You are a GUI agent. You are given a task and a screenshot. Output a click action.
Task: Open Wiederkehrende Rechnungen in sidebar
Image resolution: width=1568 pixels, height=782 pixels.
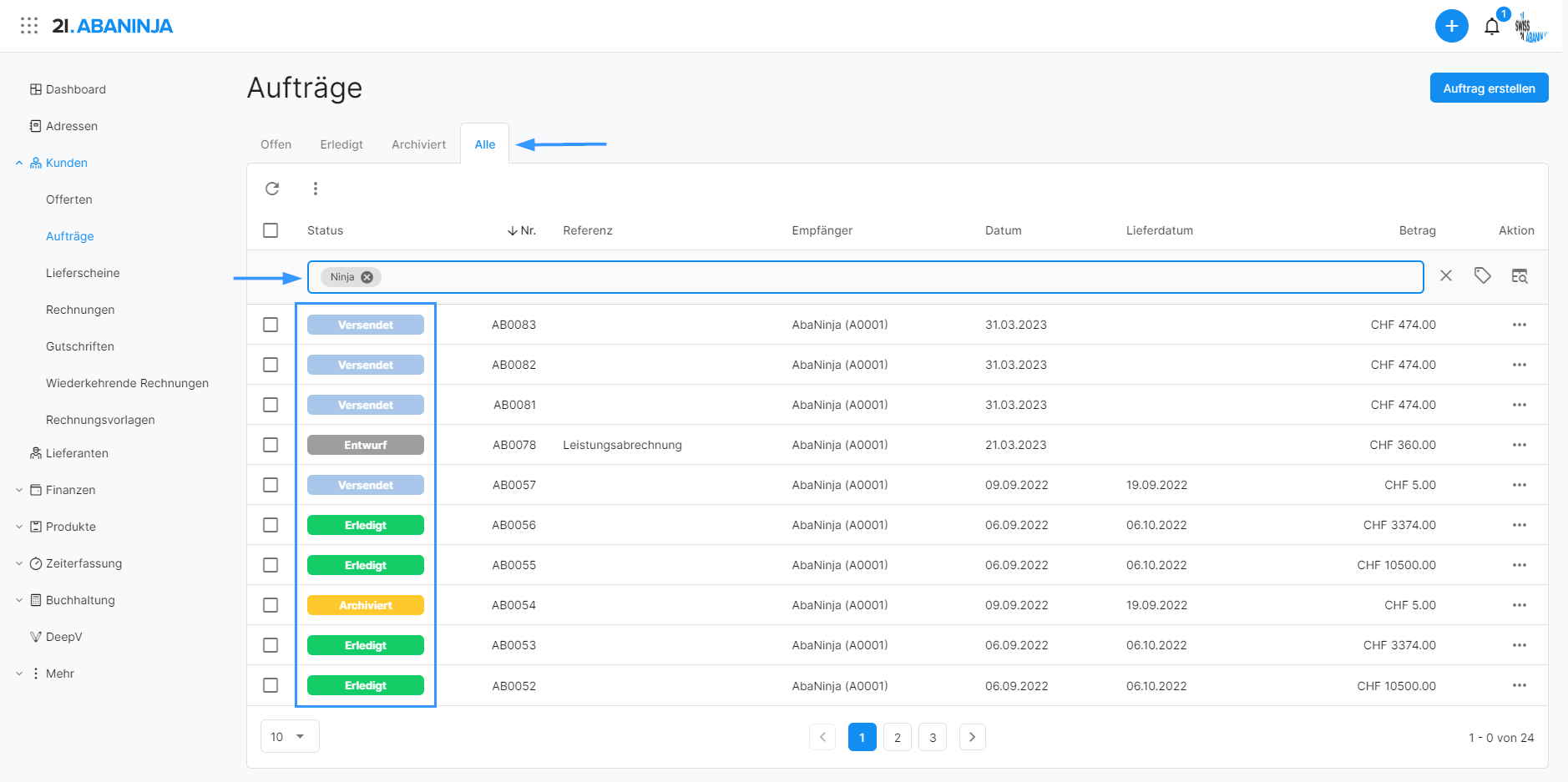(x=127, y=383)
